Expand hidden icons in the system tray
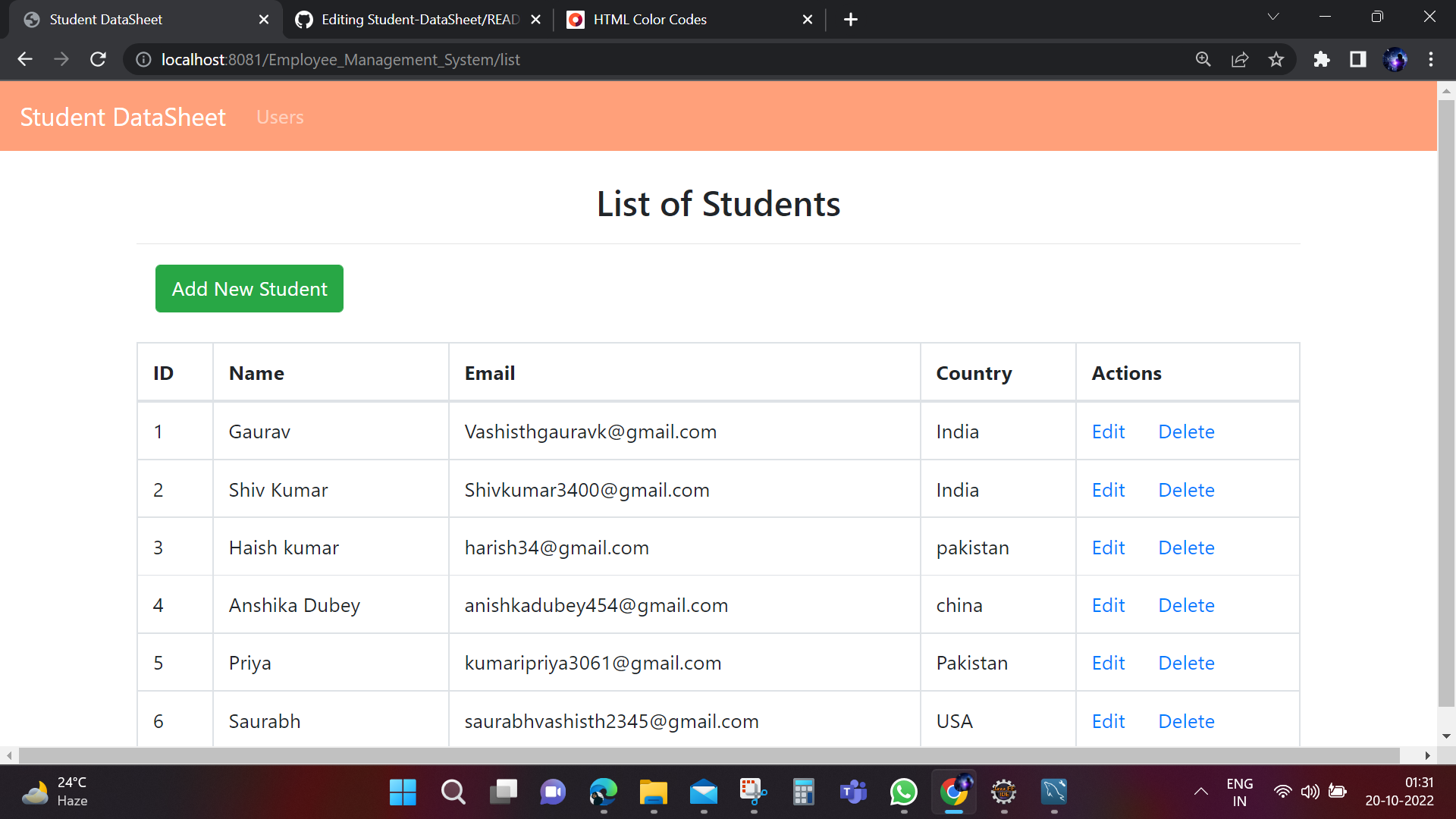Screen dimensions: 1456x819 click(x=1200, y=792)
